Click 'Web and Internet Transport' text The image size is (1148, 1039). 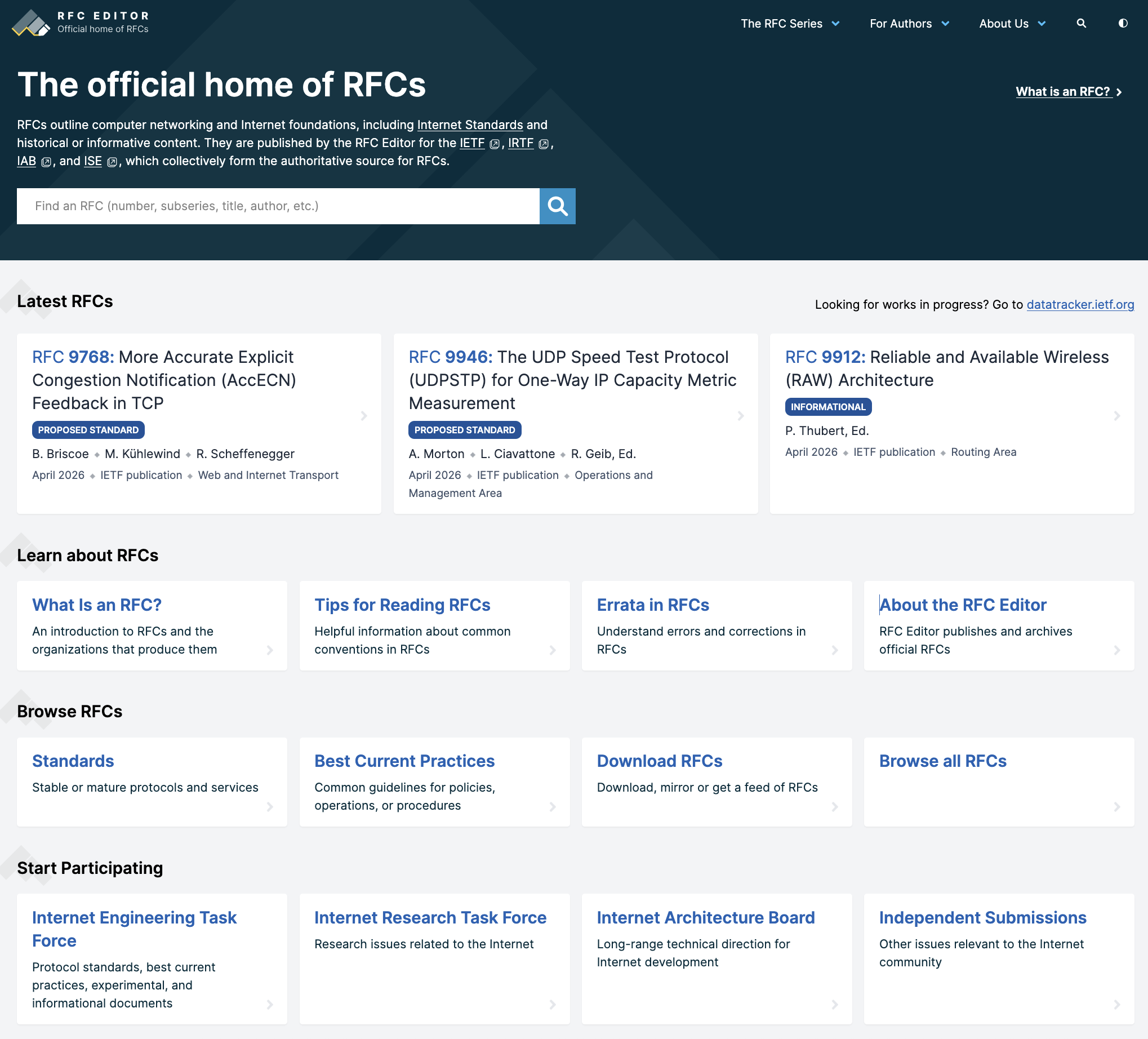[268, 475]
